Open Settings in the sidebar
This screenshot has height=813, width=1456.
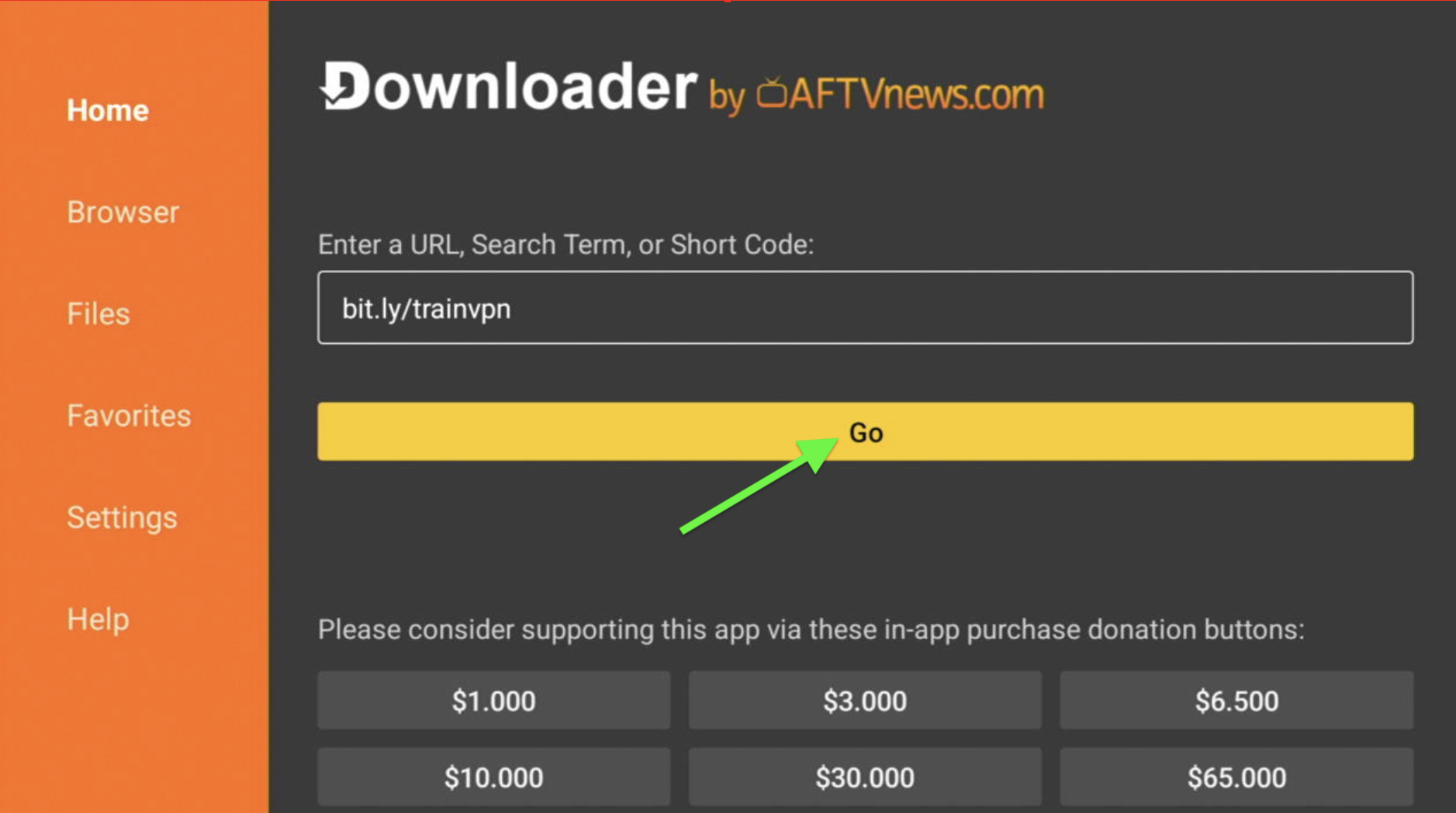pos(122,517)
